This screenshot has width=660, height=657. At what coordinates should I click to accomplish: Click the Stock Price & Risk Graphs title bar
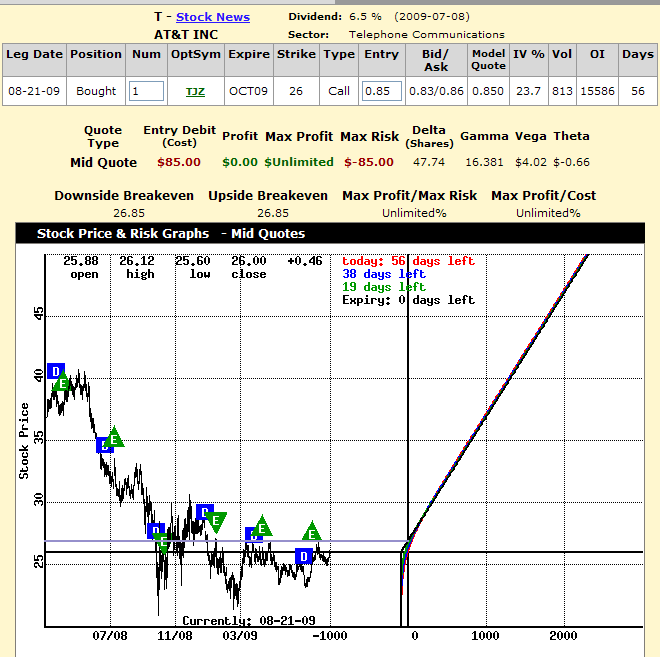pyautogui.click(x=330, y=234)
